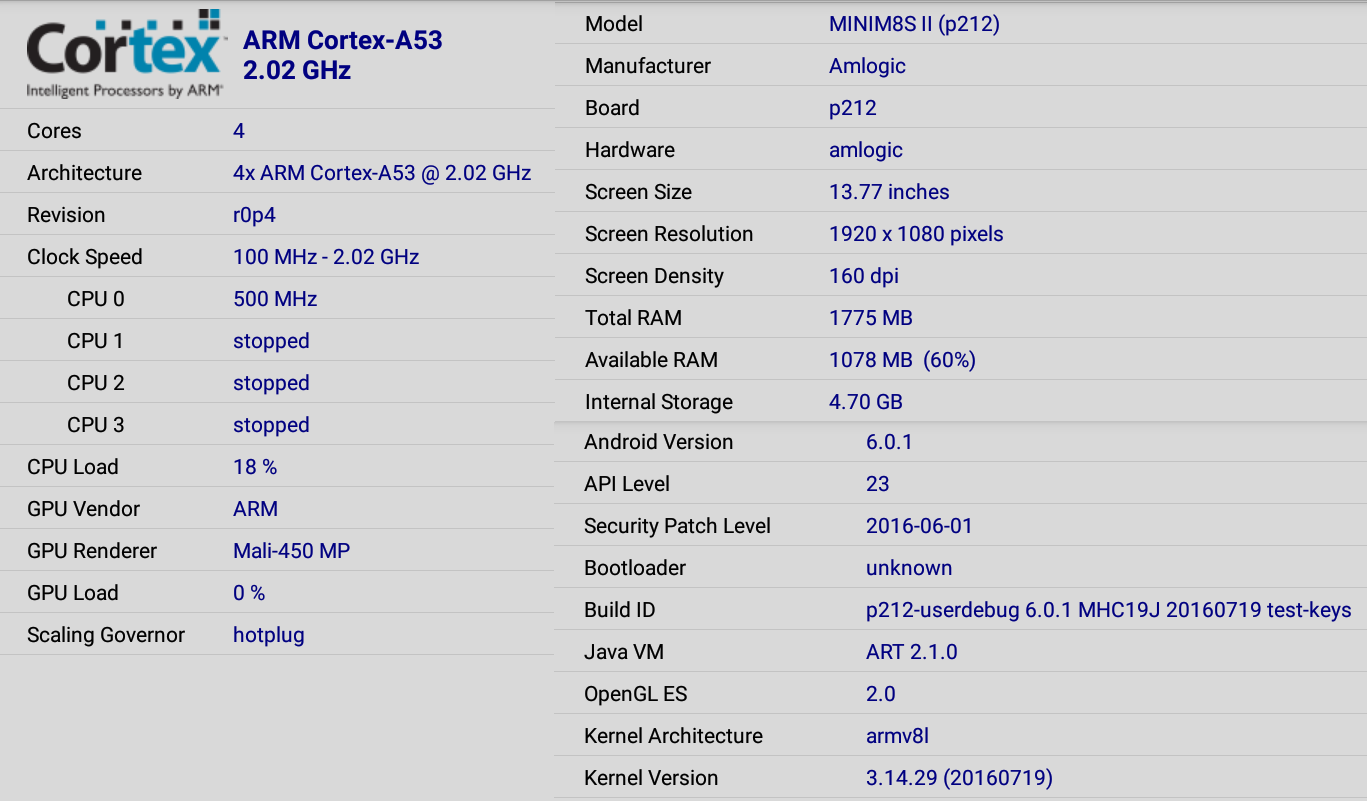The width and height of the screenshot is (1367, 801).
Task: Click the CPU 2 stopped status
Action: (271, 383)
